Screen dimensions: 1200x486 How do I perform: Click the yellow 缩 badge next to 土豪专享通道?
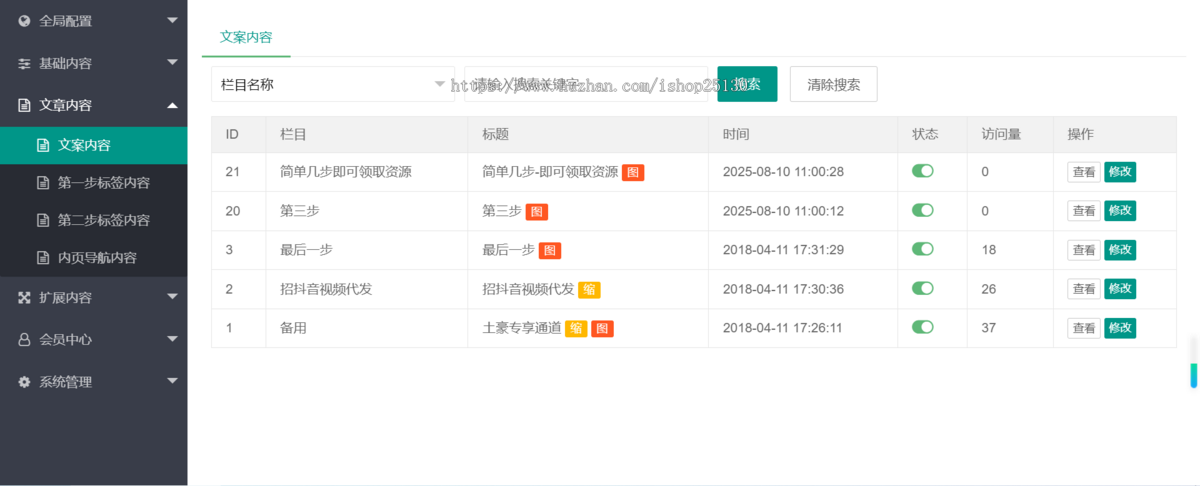point(576,328)
